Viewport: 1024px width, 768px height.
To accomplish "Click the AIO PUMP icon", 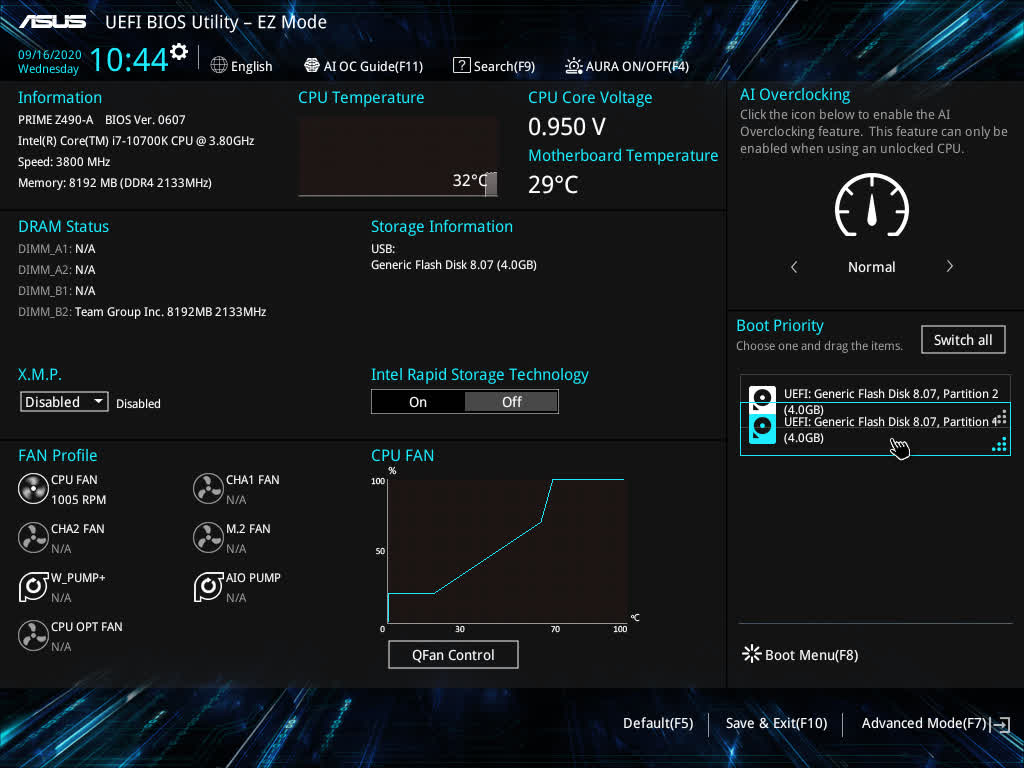I will 208,586.
